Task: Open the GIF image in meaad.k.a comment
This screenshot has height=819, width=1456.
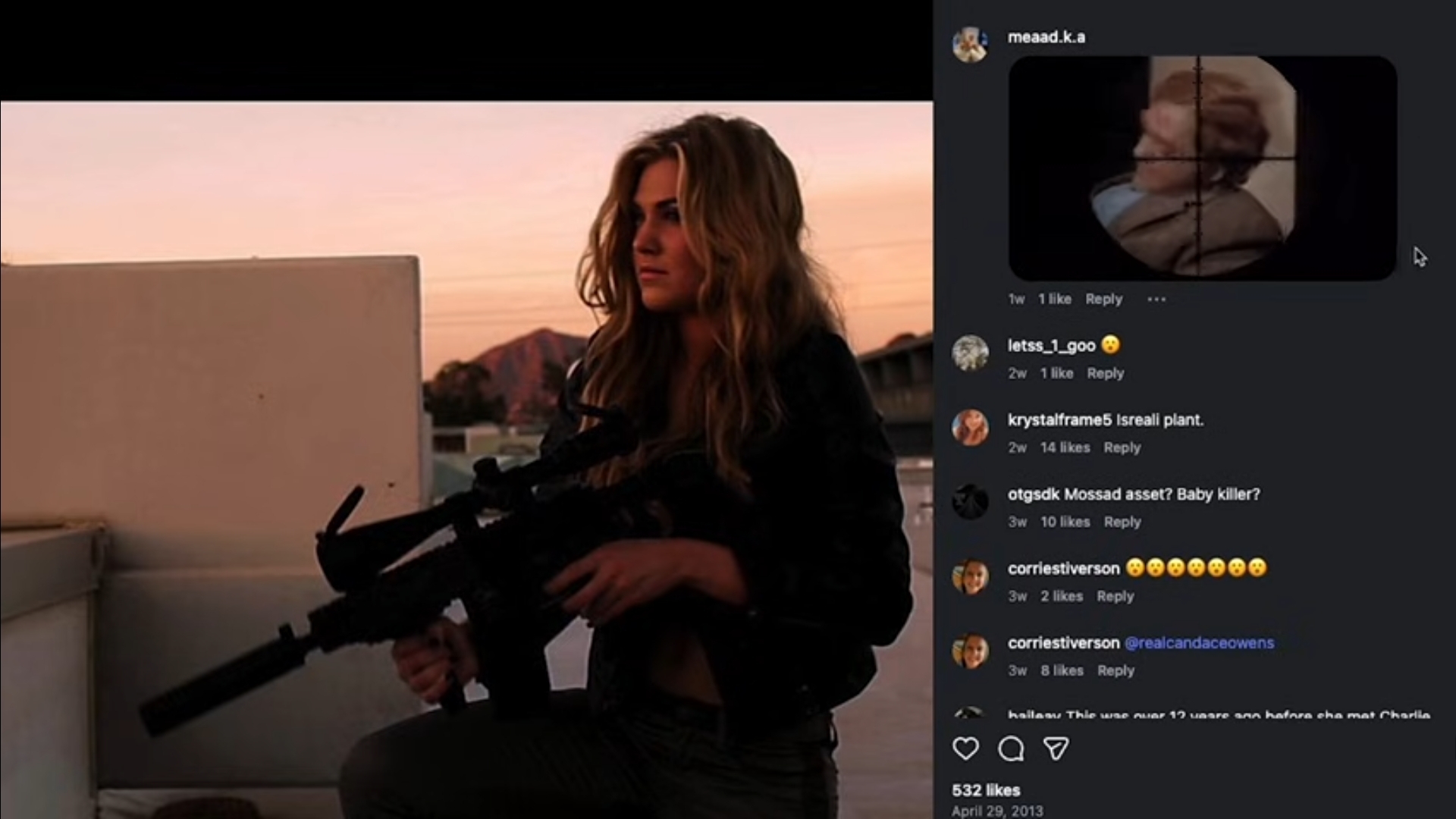Action: pos(1202,168)
